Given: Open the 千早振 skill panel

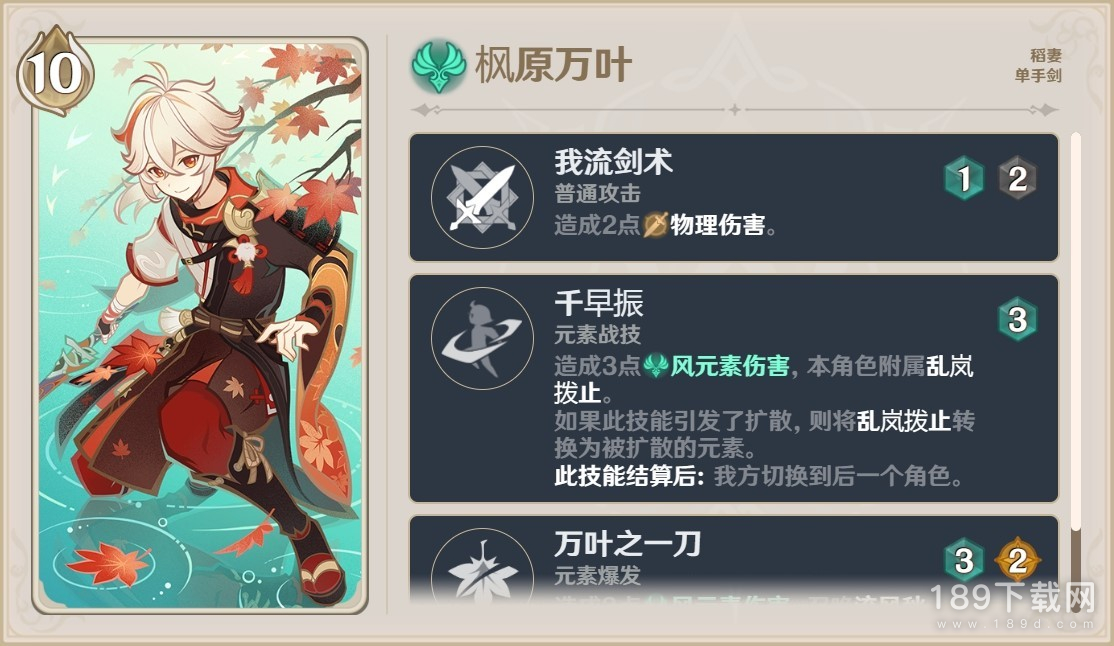Looking at the screenshot, I should 734,389.
